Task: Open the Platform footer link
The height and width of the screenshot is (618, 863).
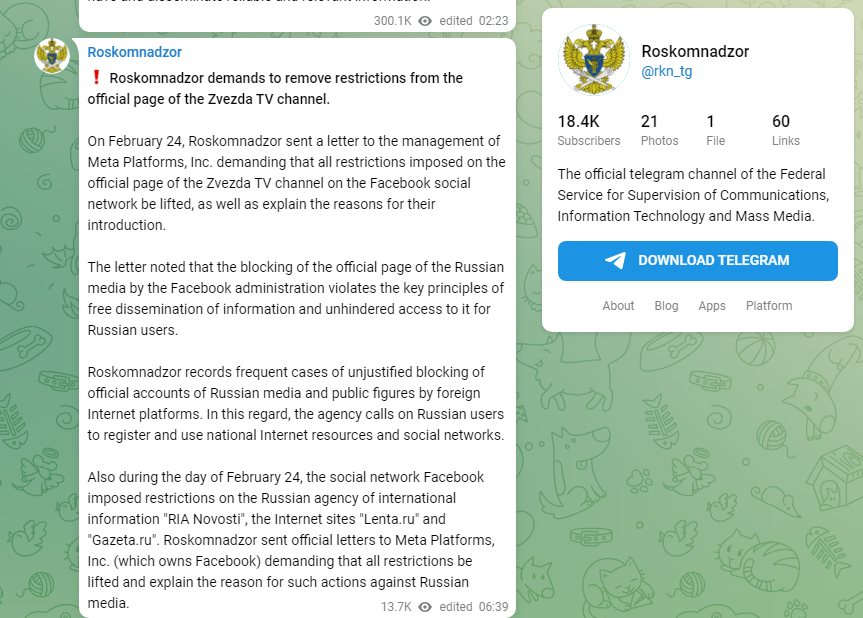Action: (x=769, y=306)
